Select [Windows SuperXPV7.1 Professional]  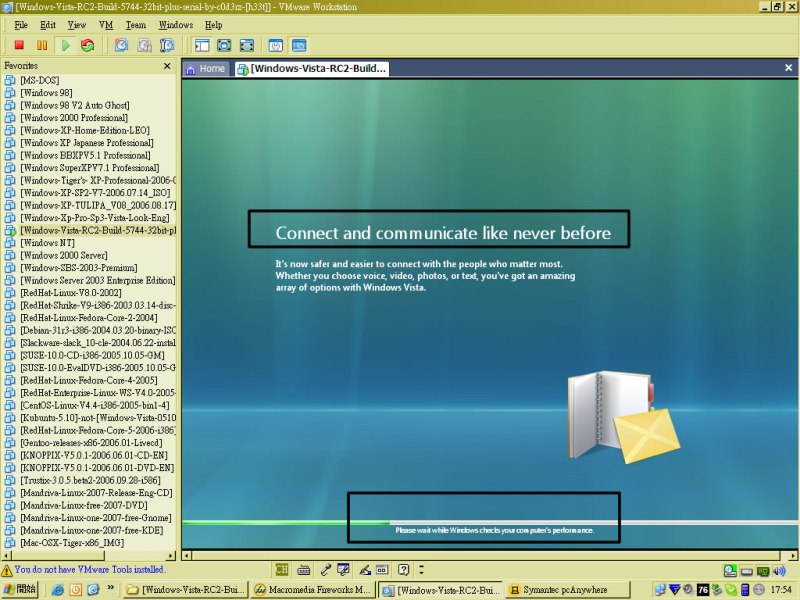point(90,168)
